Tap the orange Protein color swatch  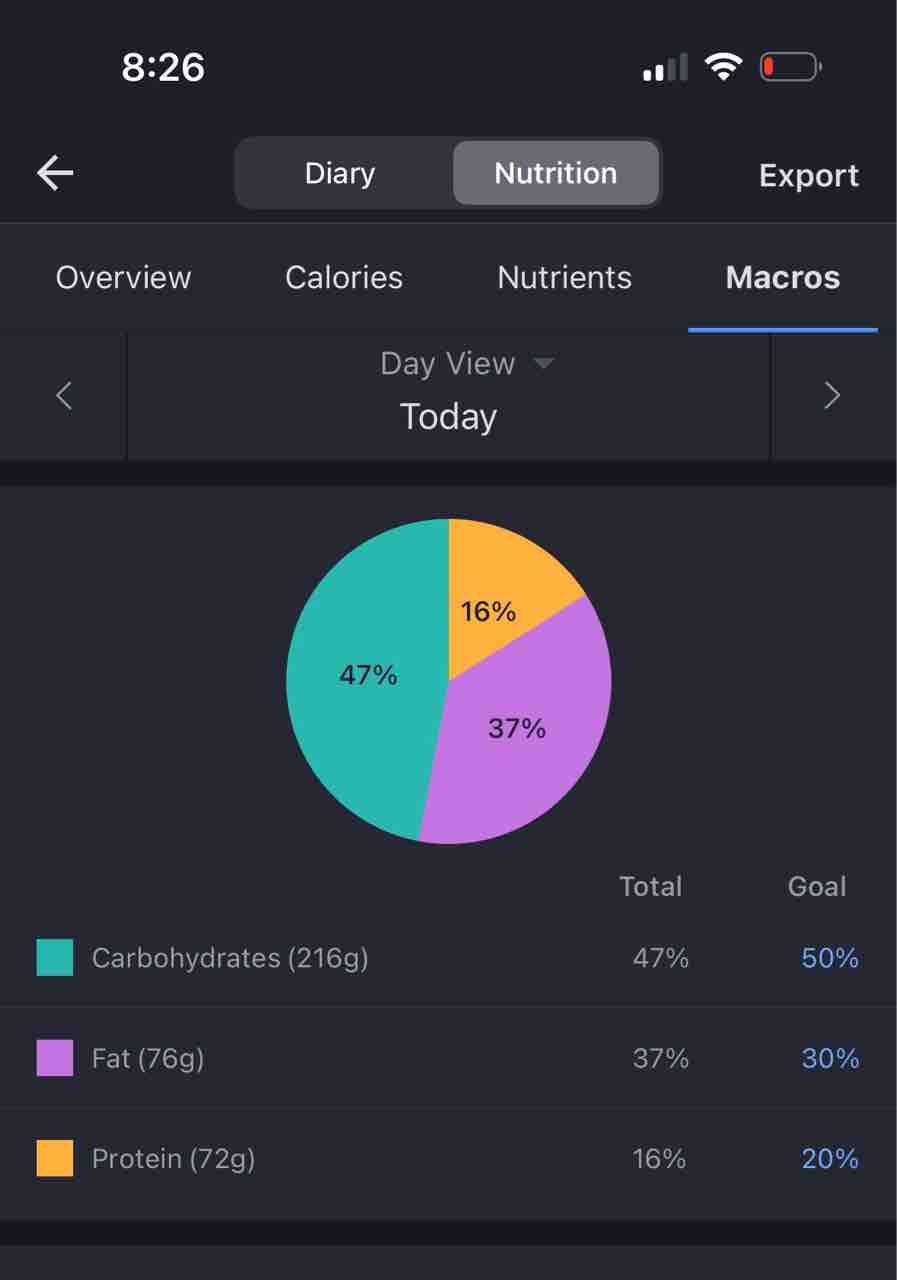coord(55,1158)
